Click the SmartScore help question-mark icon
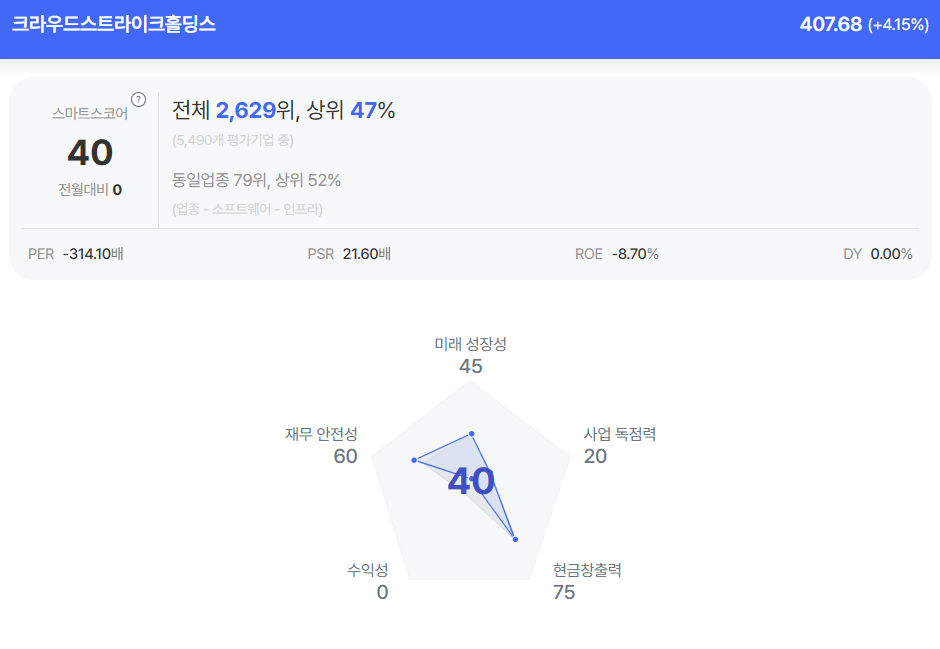940x649 pixels. 139,99
